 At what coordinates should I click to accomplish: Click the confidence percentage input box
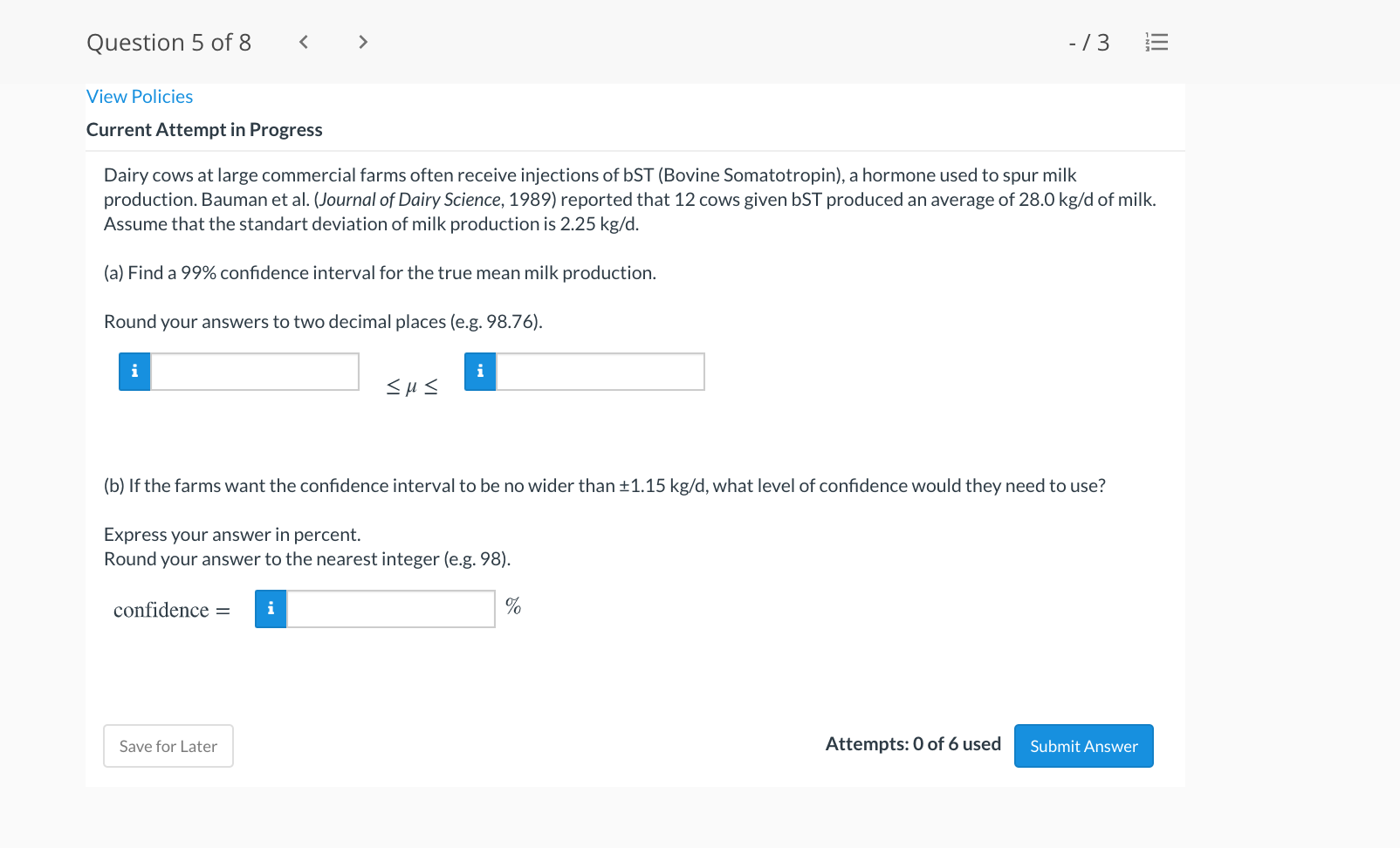[x=390, y=609]
